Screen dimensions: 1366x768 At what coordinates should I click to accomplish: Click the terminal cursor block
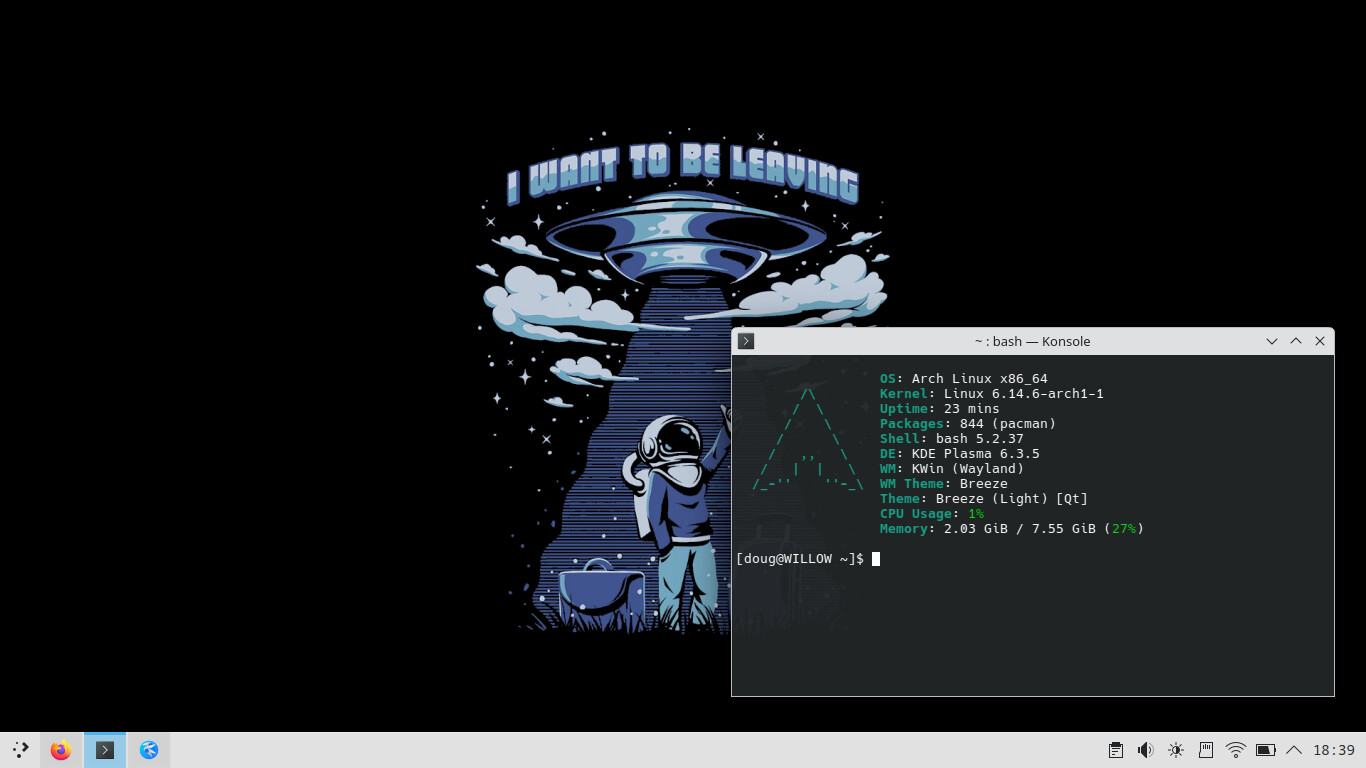pyautogui.click(x=876, y=559)
